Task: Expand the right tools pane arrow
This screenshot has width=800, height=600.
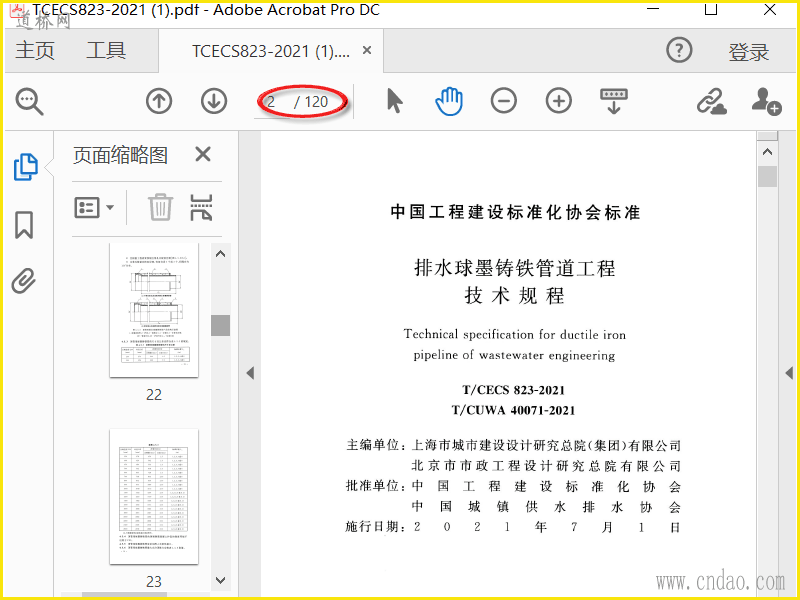Action: point(789,373)
